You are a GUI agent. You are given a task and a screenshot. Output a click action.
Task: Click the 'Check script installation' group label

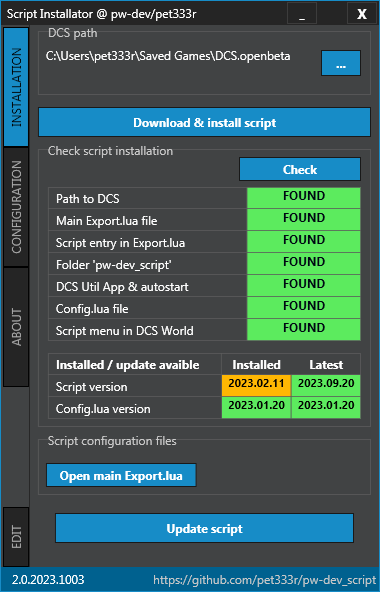click(x=110, y=151)
